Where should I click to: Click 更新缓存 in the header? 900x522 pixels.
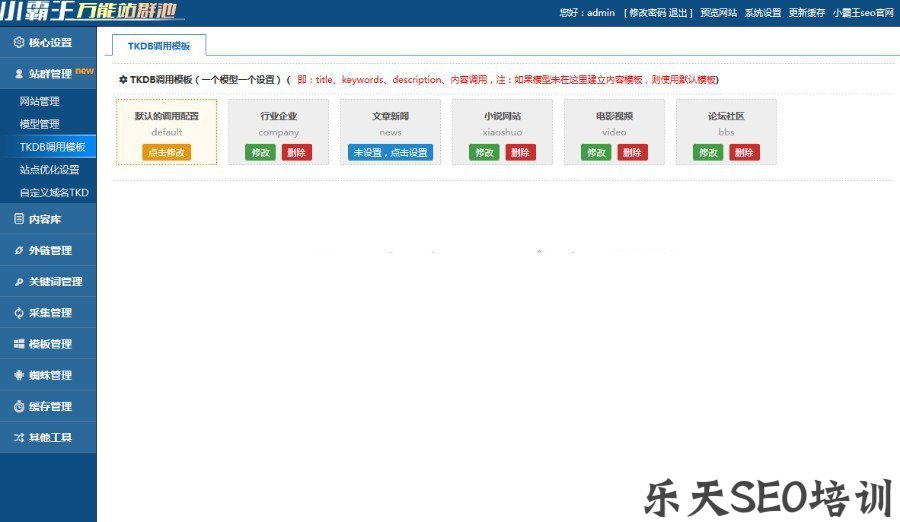pyautogui.click(x=807, y=13)
